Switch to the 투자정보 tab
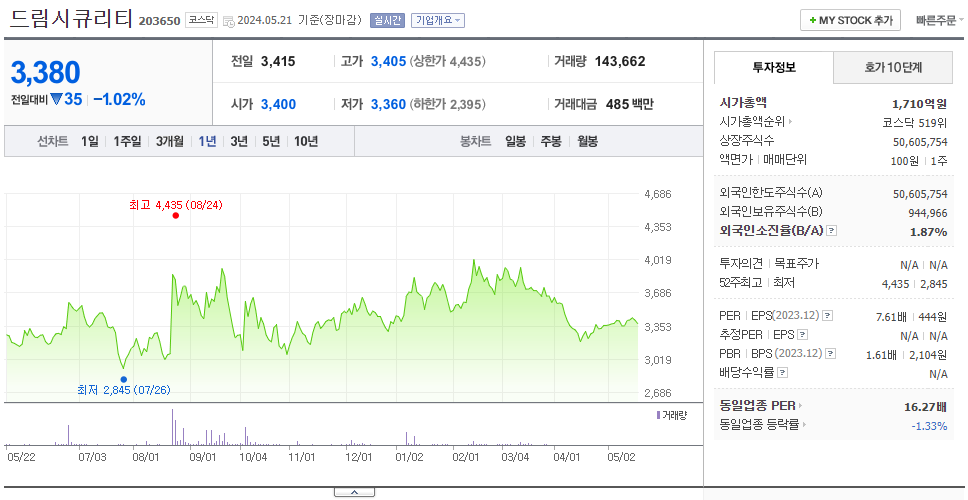The height and width of the screenshot is (500, 968). coord(774,68)
